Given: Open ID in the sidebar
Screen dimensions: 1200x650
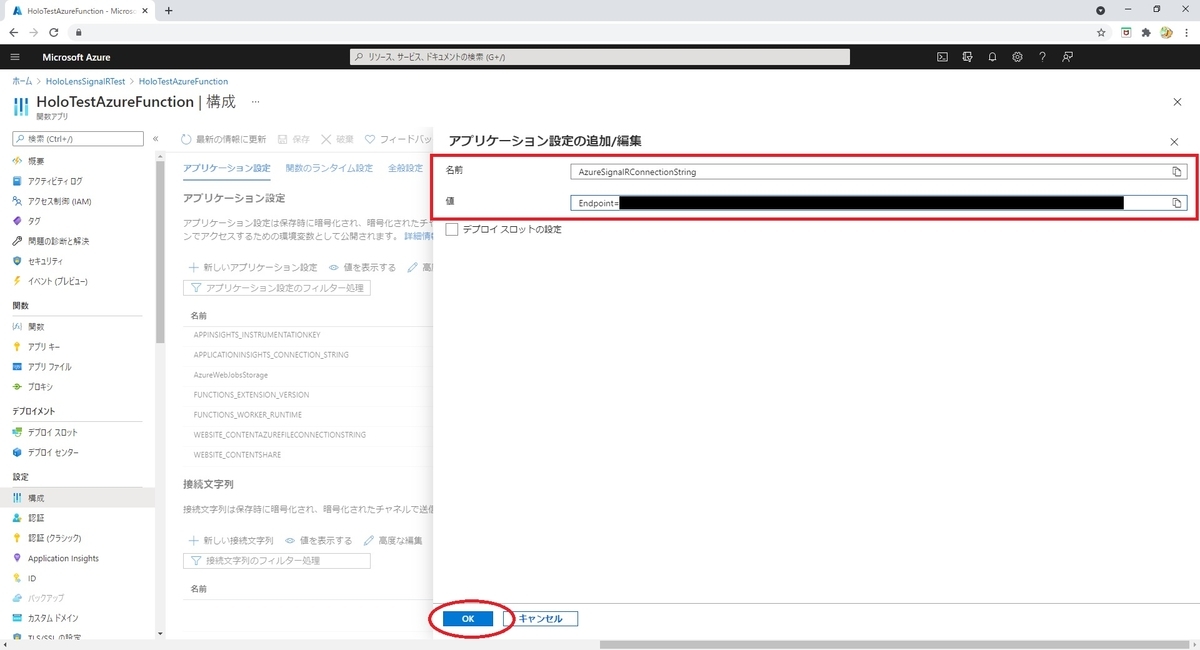Looking at the screenshot, I should [x=32, y=578].
